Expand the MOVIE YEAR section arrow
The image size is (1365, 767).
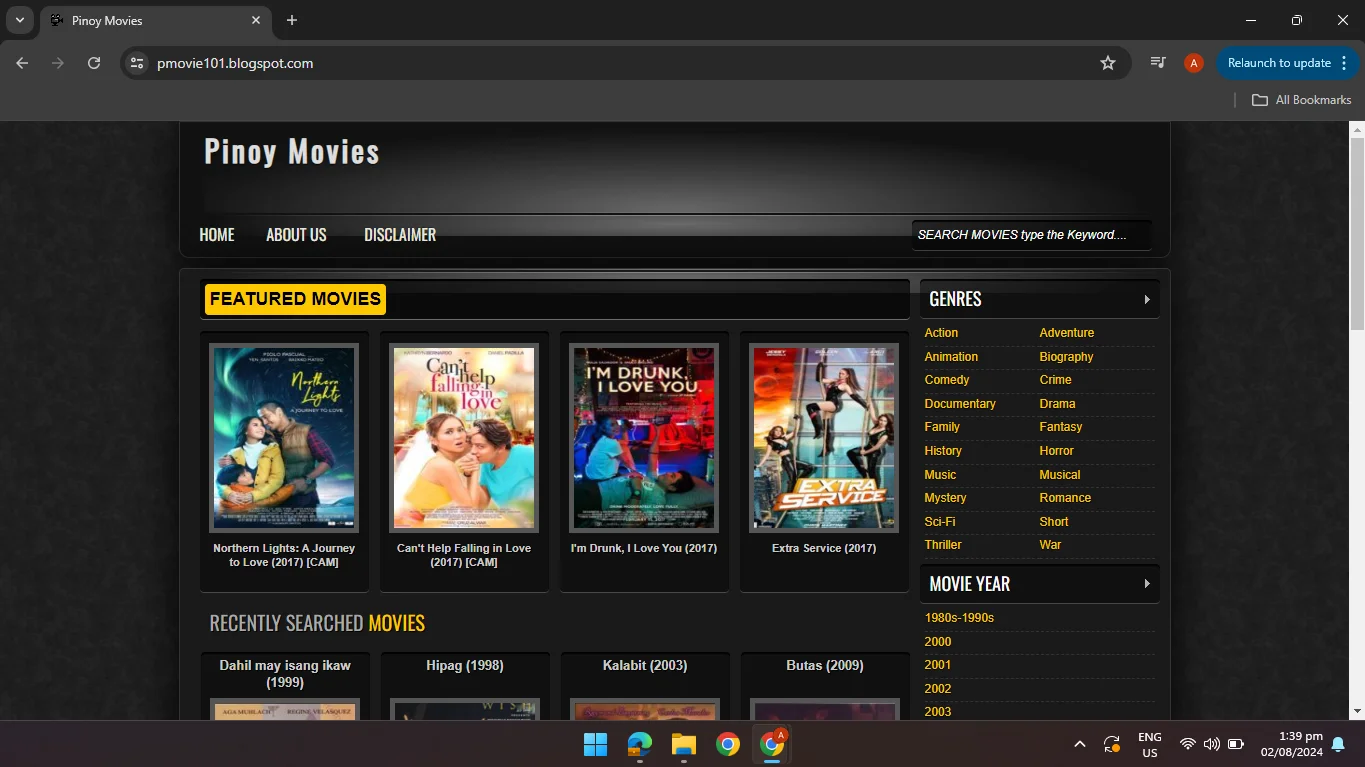pyautogui.click(x=1147, y=583)
